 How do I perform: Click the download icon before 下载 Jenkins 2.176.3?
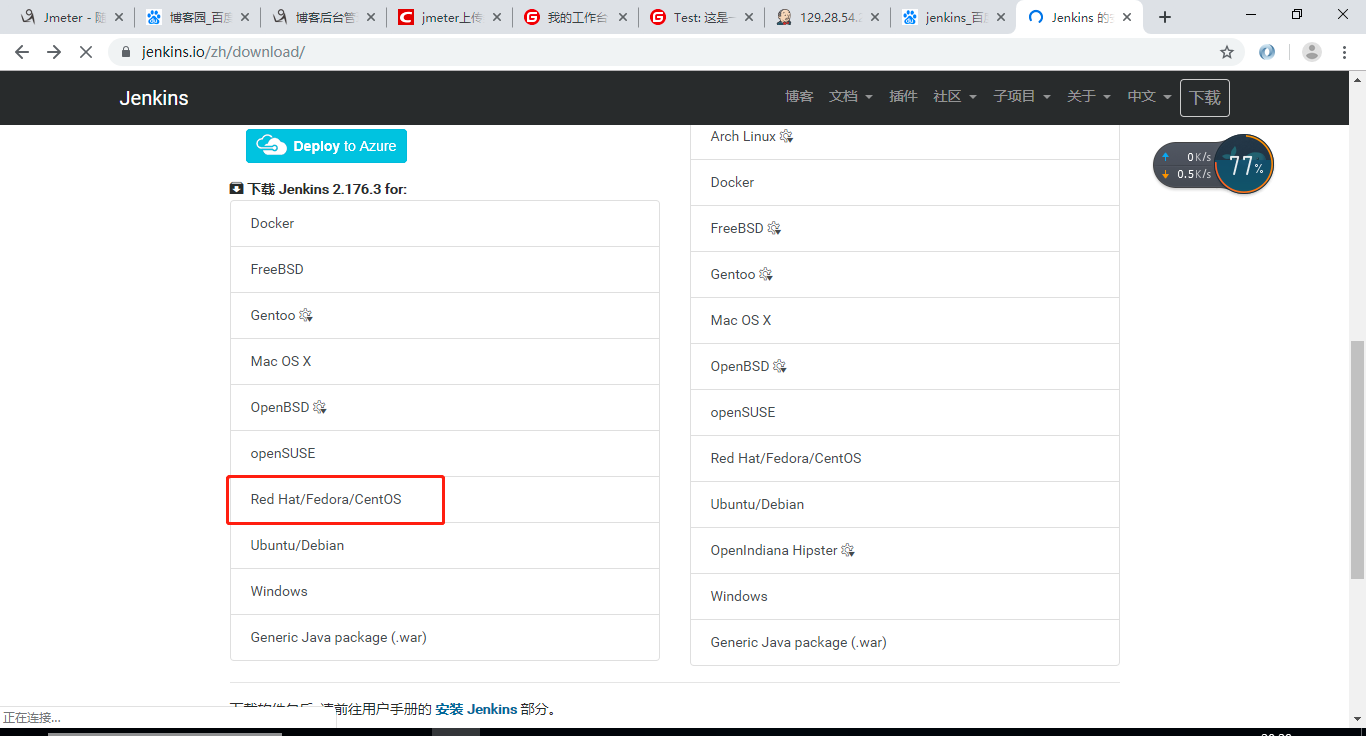pyautogui.click(x=235, y=188)
